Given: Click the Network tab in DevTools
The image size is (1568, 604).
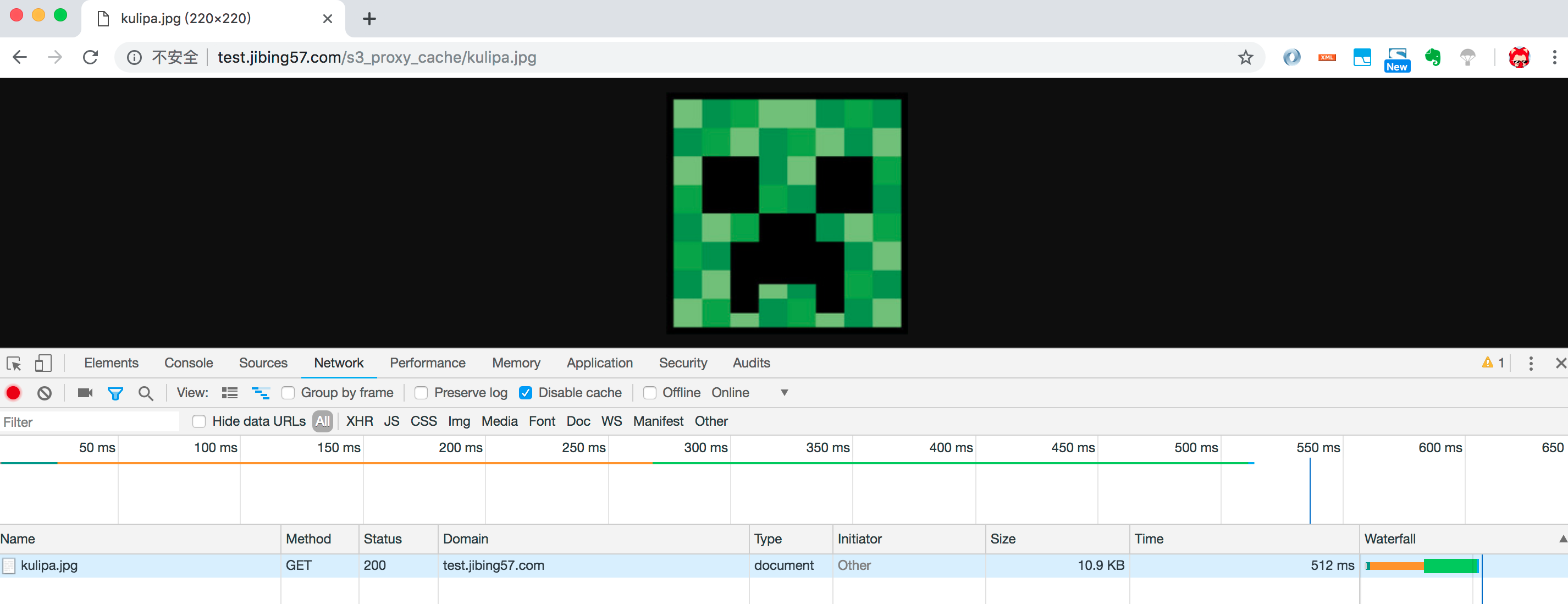Looking at the screenshot, I should click(339, 363).
